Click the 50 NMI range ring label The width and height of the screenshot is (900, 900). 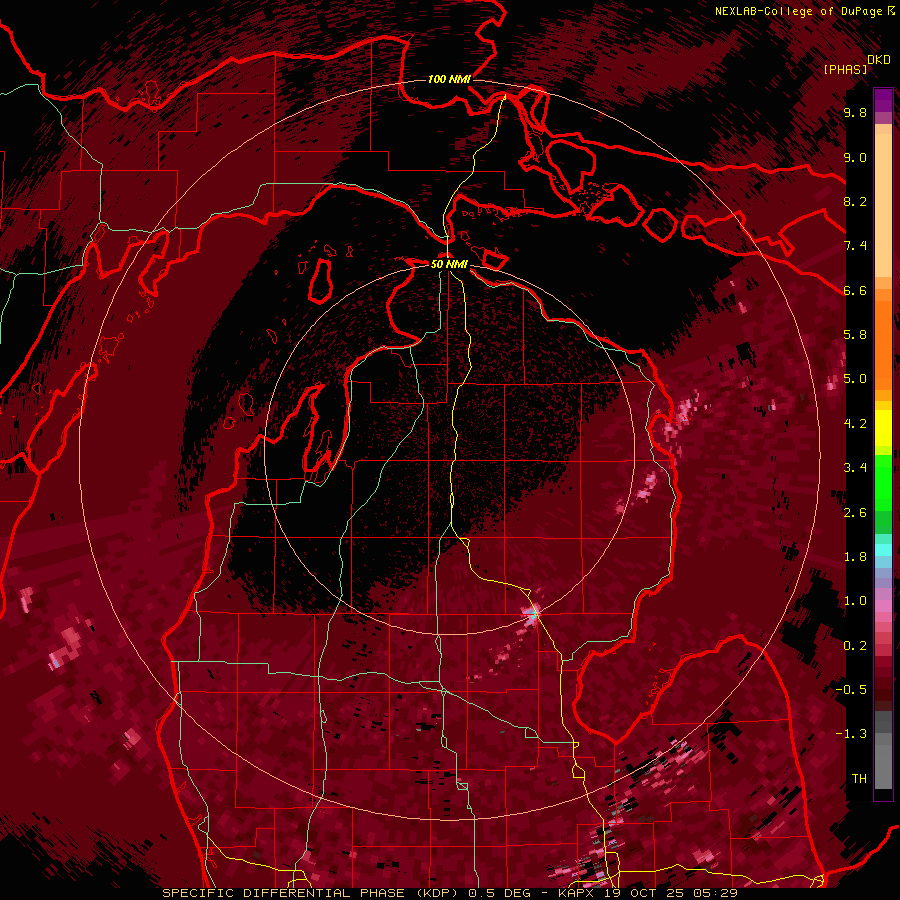449,264
